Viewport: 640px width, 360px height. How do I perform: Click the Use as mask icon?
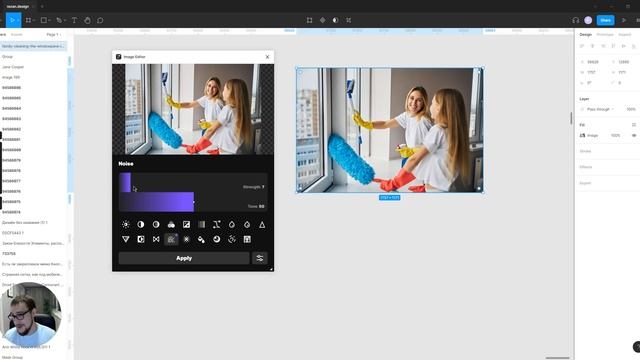[x=335, y=20]
